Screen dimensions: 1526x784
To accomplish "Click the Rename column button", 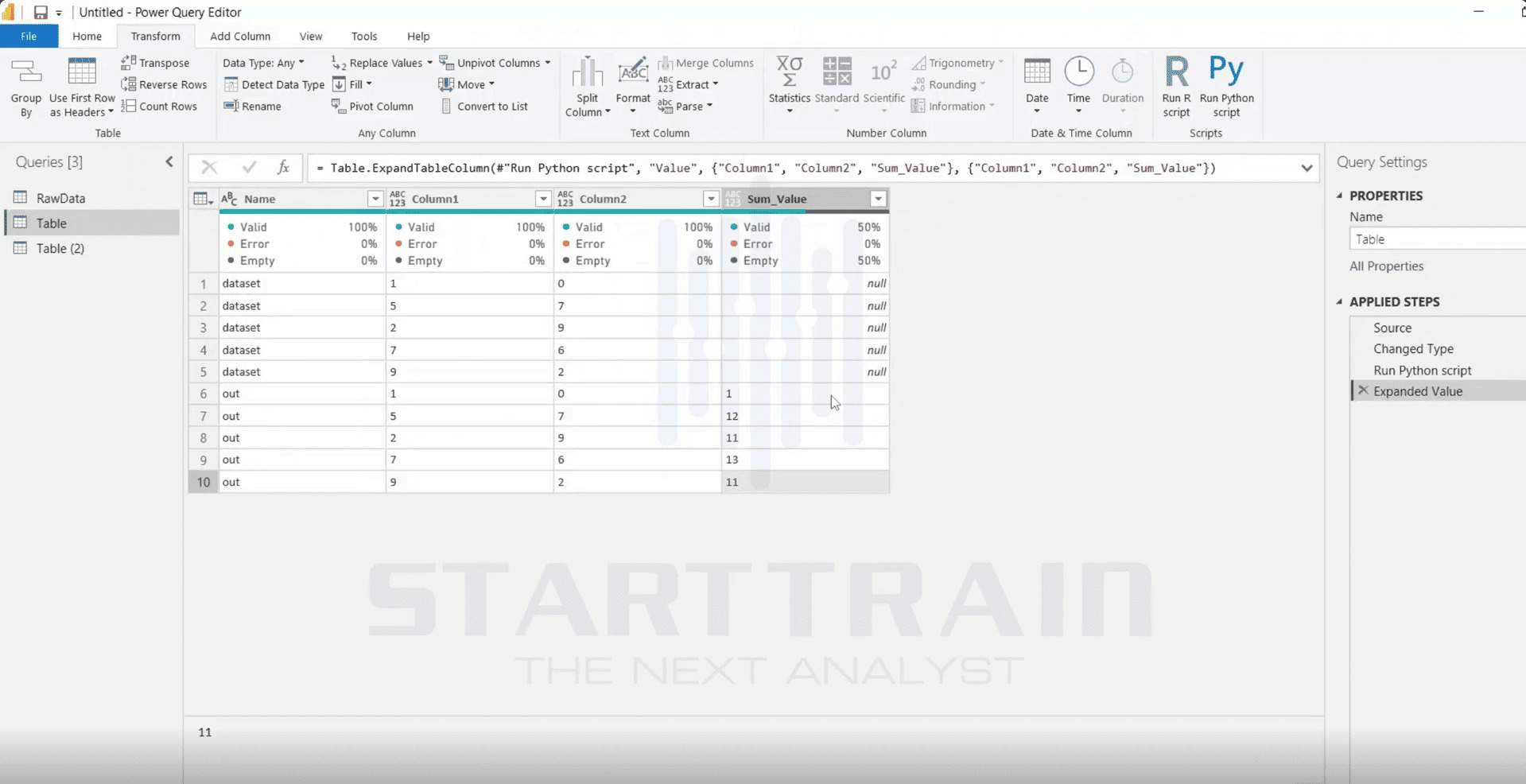I will 253,106.
